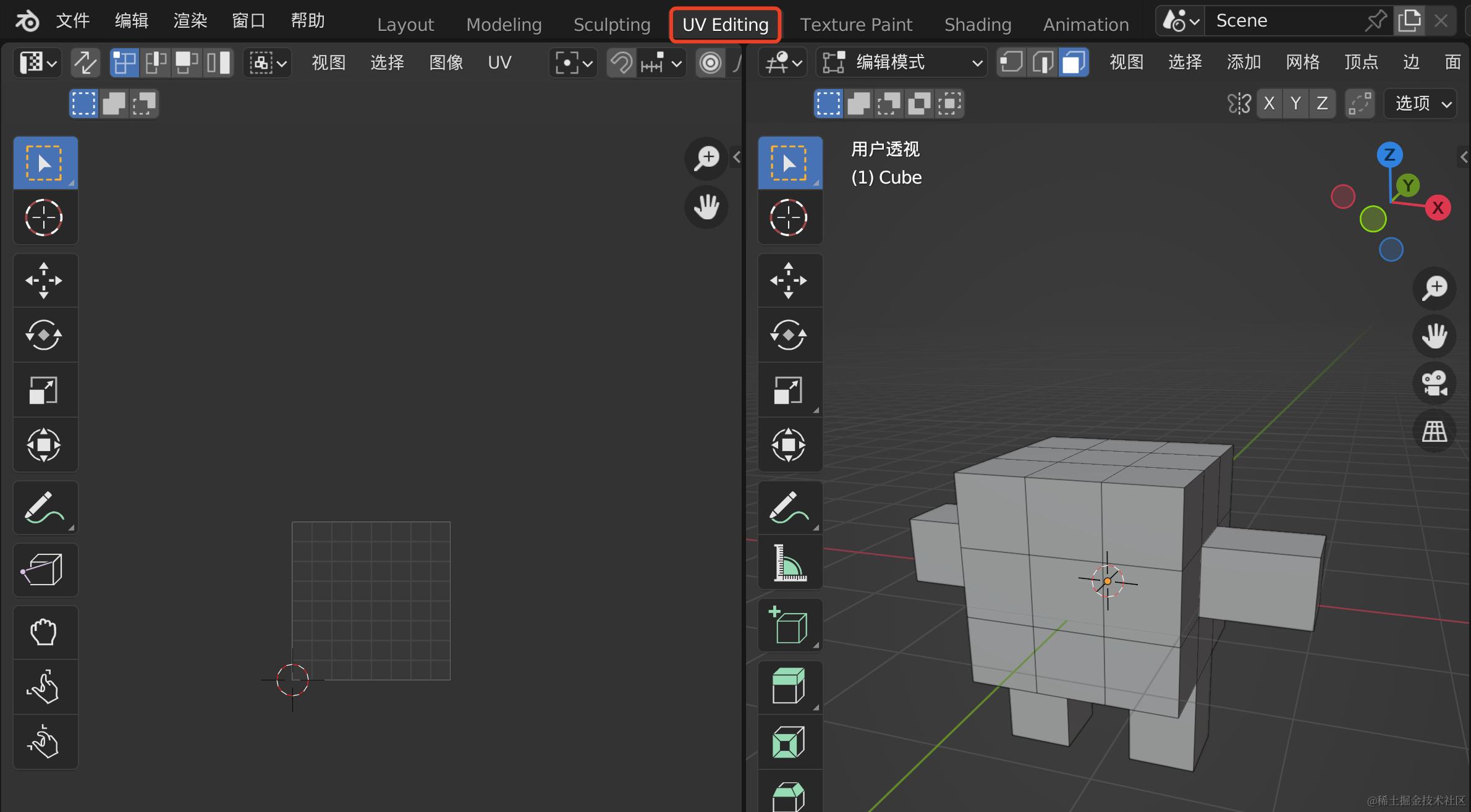Switch to perspective/orthographic grid view button
The image size is (1471, 812).
click(1435, 431)
